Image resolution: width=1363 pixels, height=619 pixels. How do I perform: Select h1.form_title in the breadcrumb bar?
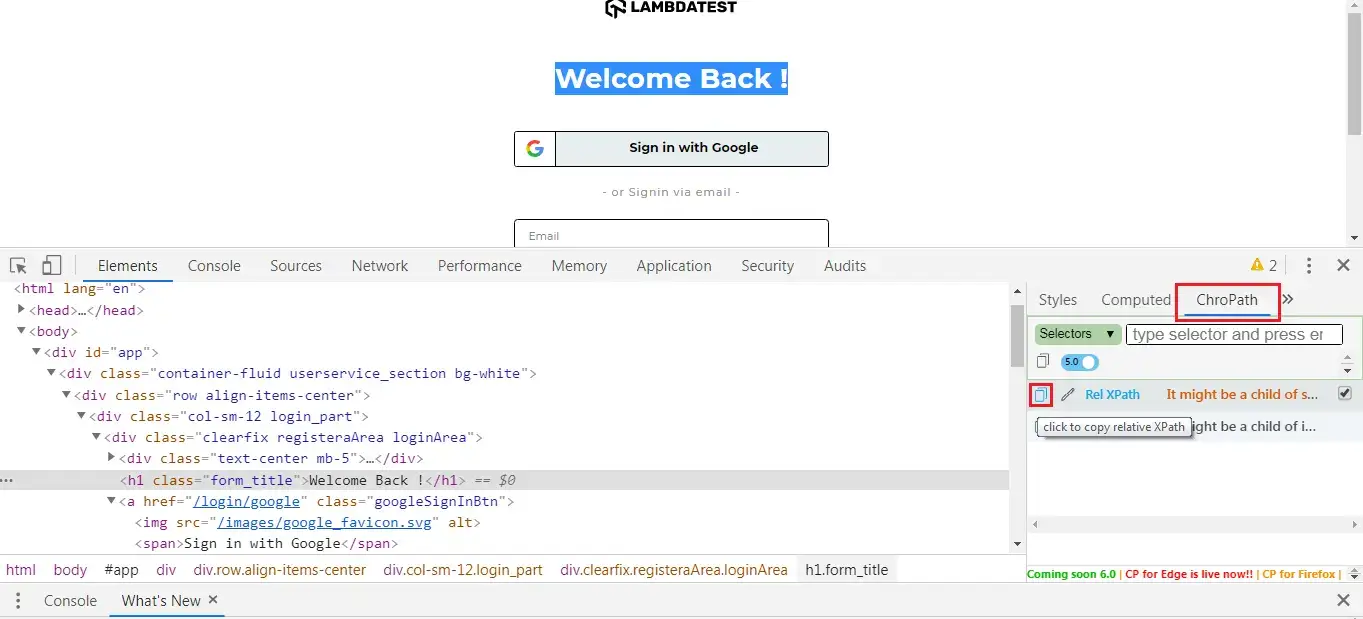click(x=846, y=570)
